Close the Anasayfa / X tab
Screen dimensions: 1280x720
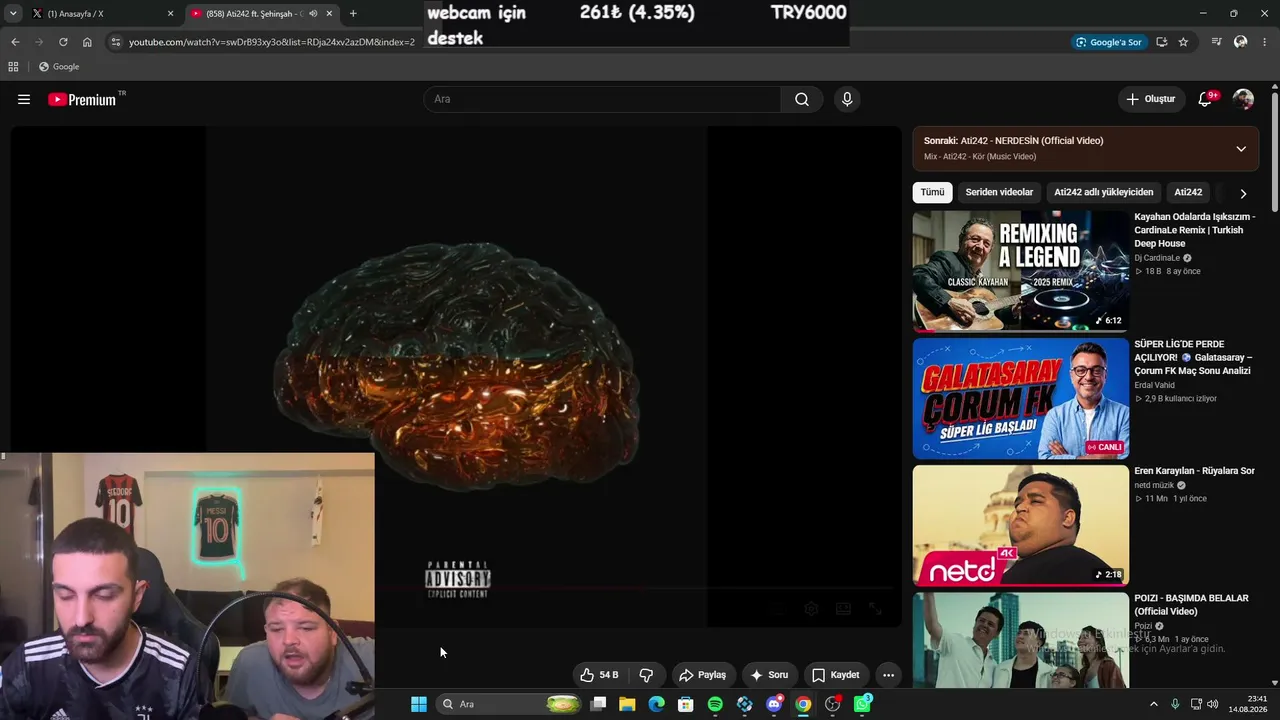[170, 14]
